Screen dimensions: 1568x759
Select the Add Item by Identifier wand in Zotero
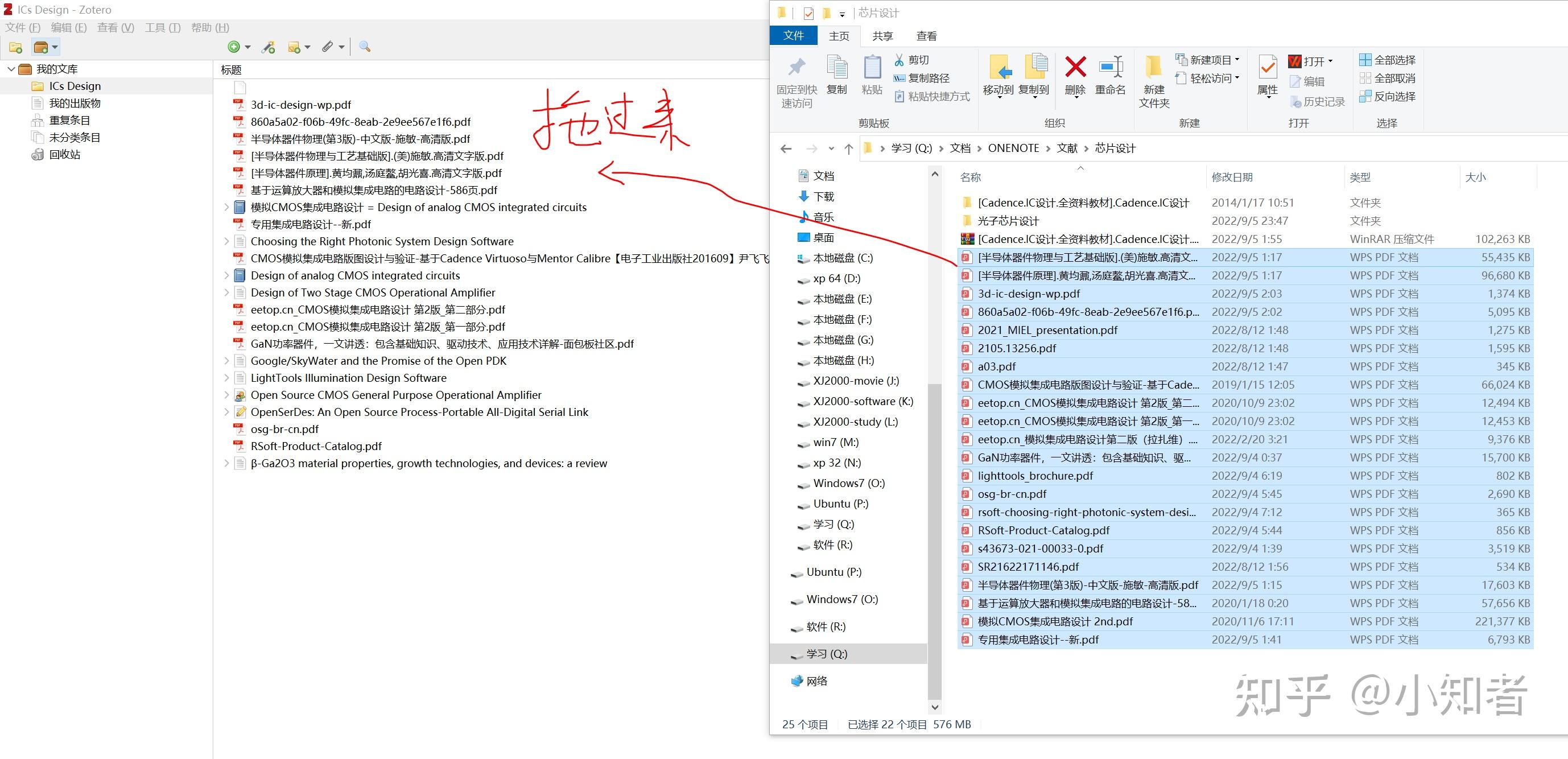(x=268, y=47)
